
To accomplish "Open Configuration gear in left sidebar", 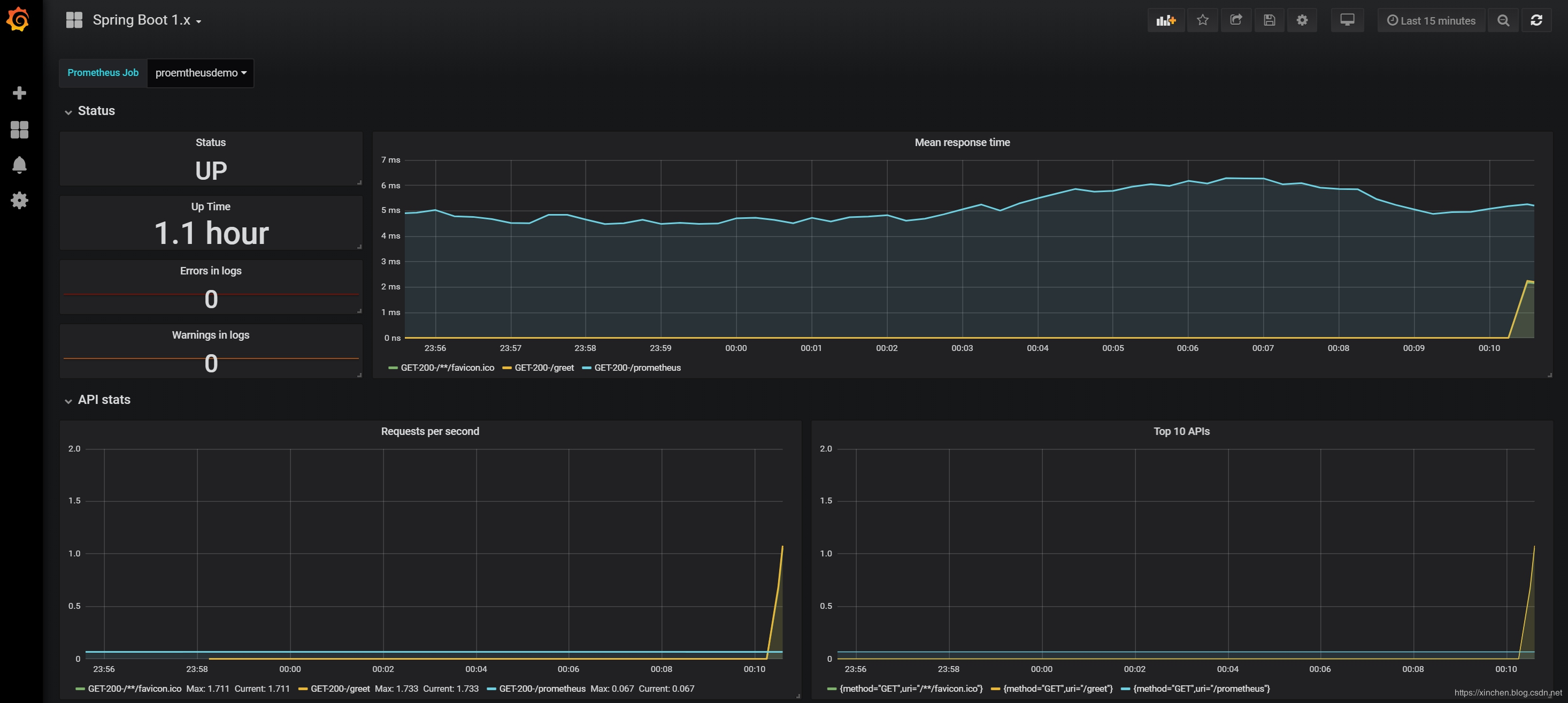I will pos(19,201).
